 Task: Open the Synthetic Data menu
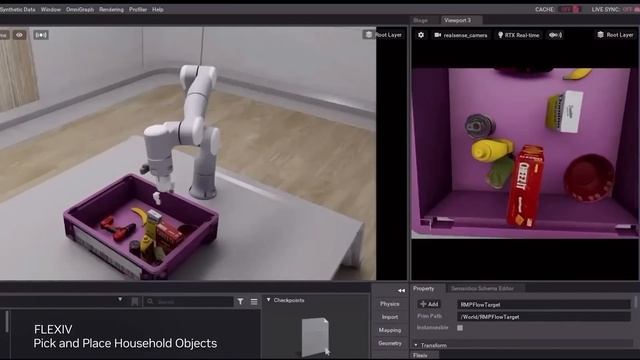click(x=17, y=9)
